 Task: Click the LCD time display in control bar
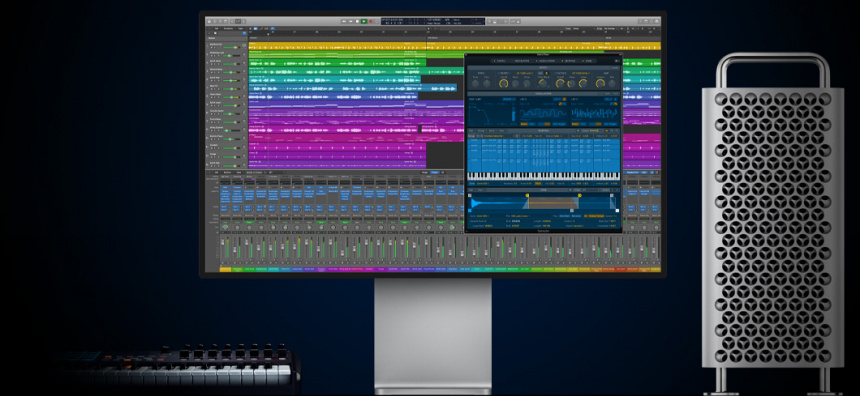(433, 21)
